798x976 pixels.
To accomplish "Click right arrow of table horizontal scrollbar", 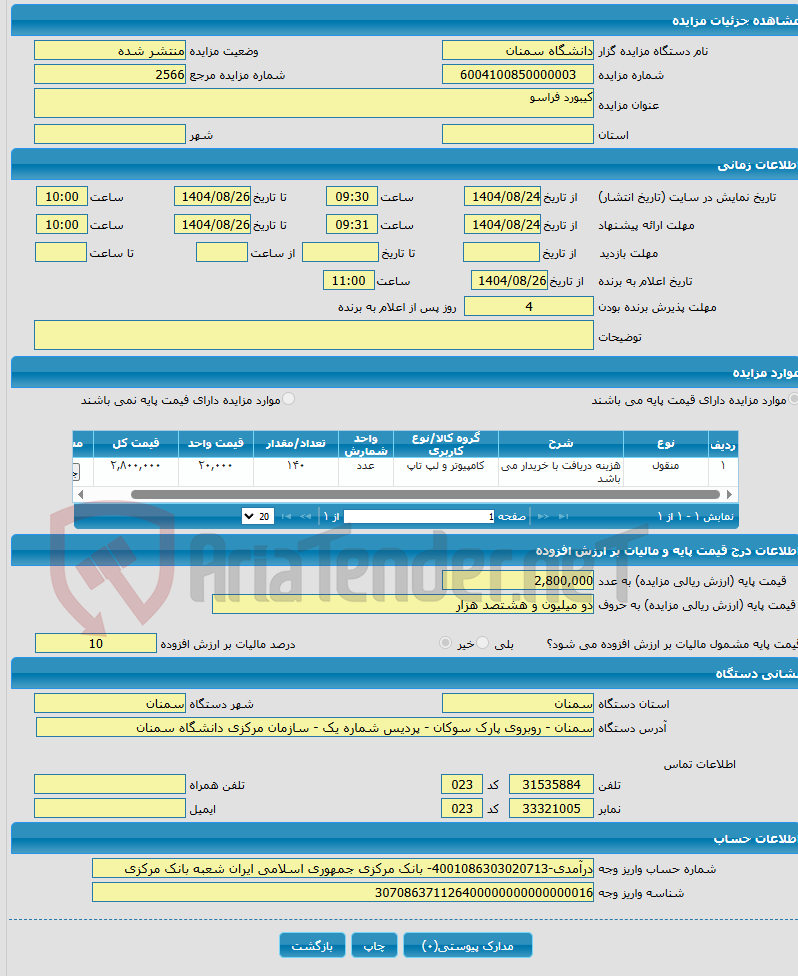I will tap(730, 494).
